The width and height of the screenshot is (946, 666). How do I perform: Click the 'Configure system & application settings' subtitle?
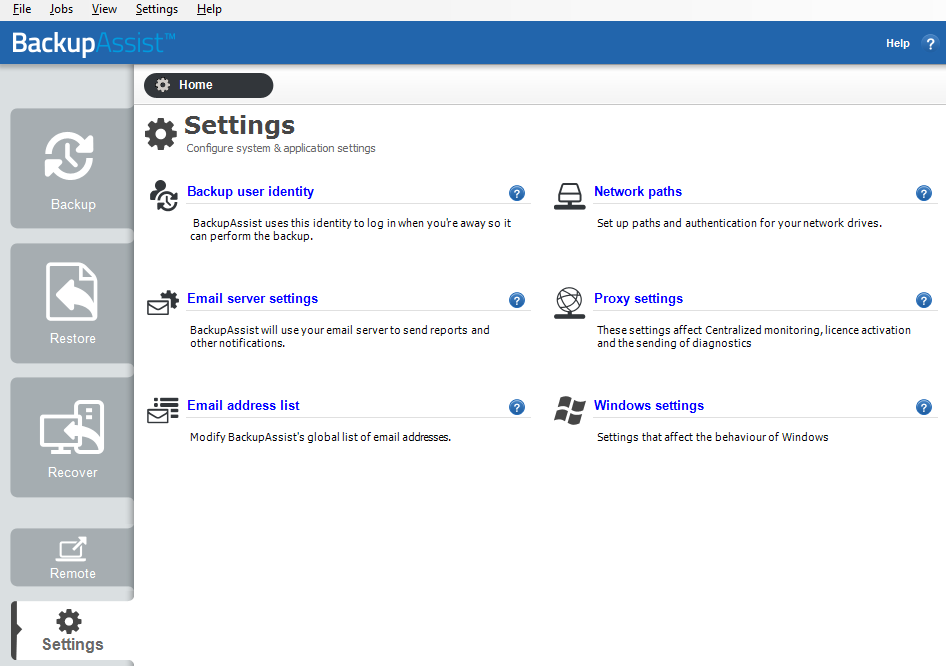(x=281, y=148)
